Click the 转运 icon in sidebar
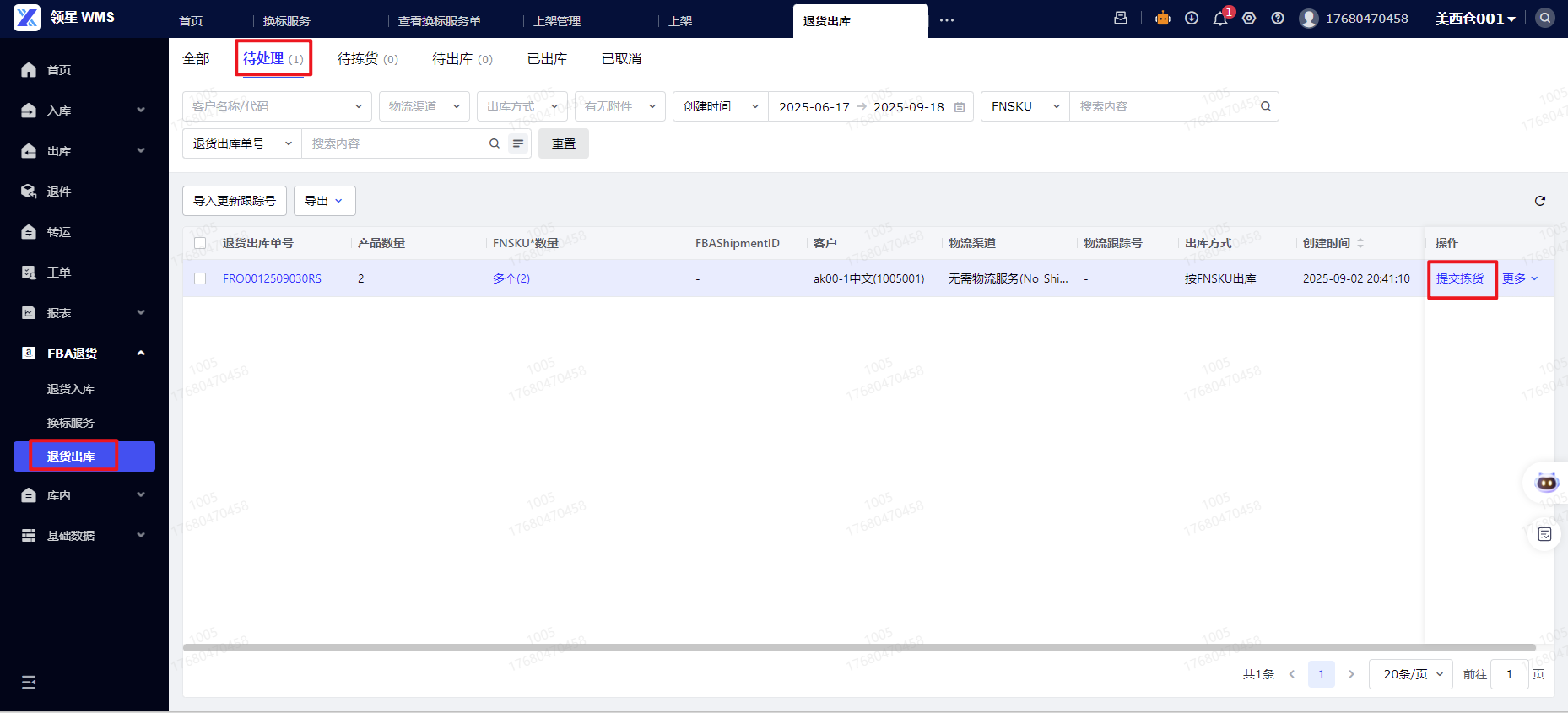Viewport: 1568px width, 713px height. click(x=29, y=232)
